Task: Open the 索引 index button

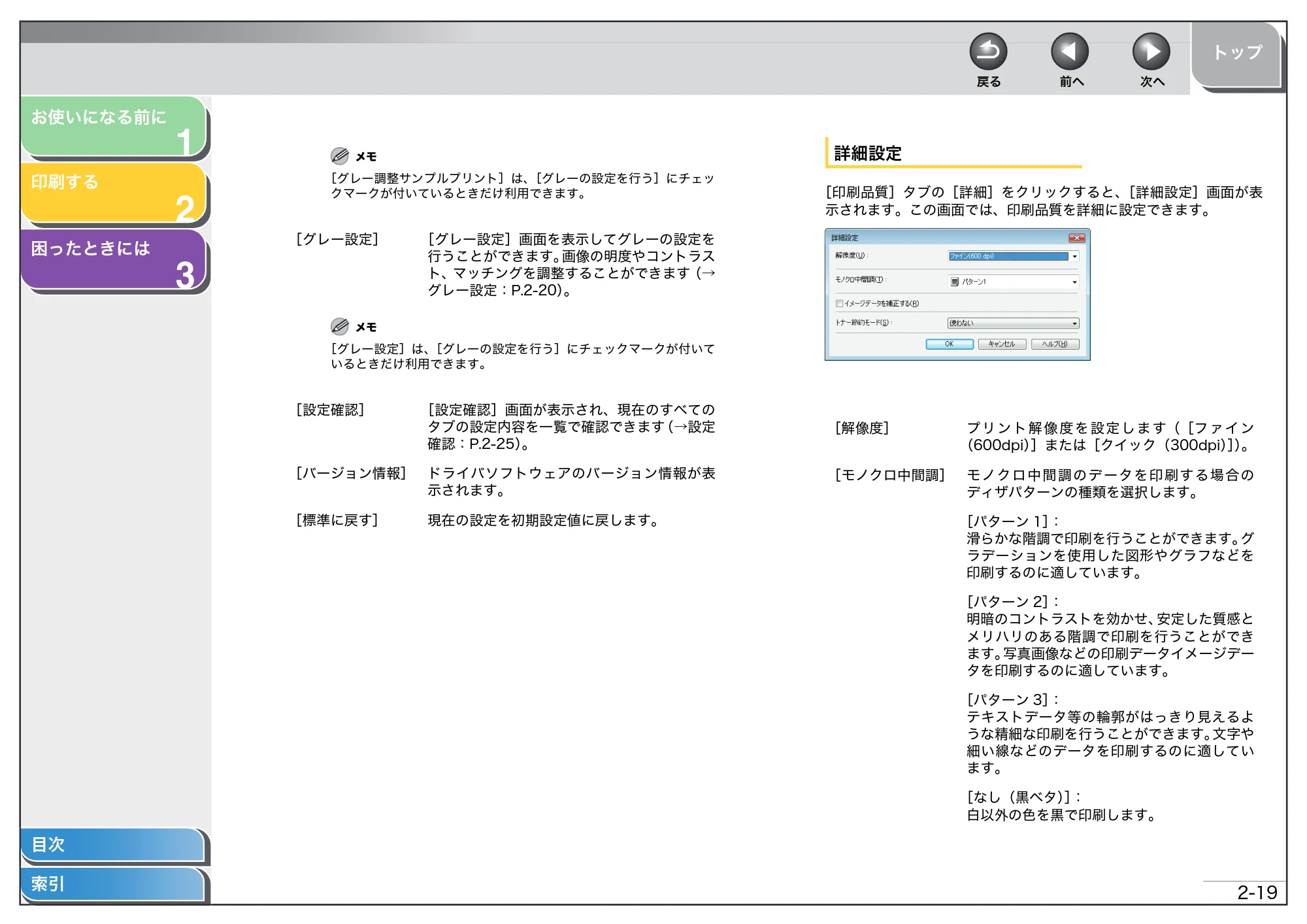Action: 112,884
